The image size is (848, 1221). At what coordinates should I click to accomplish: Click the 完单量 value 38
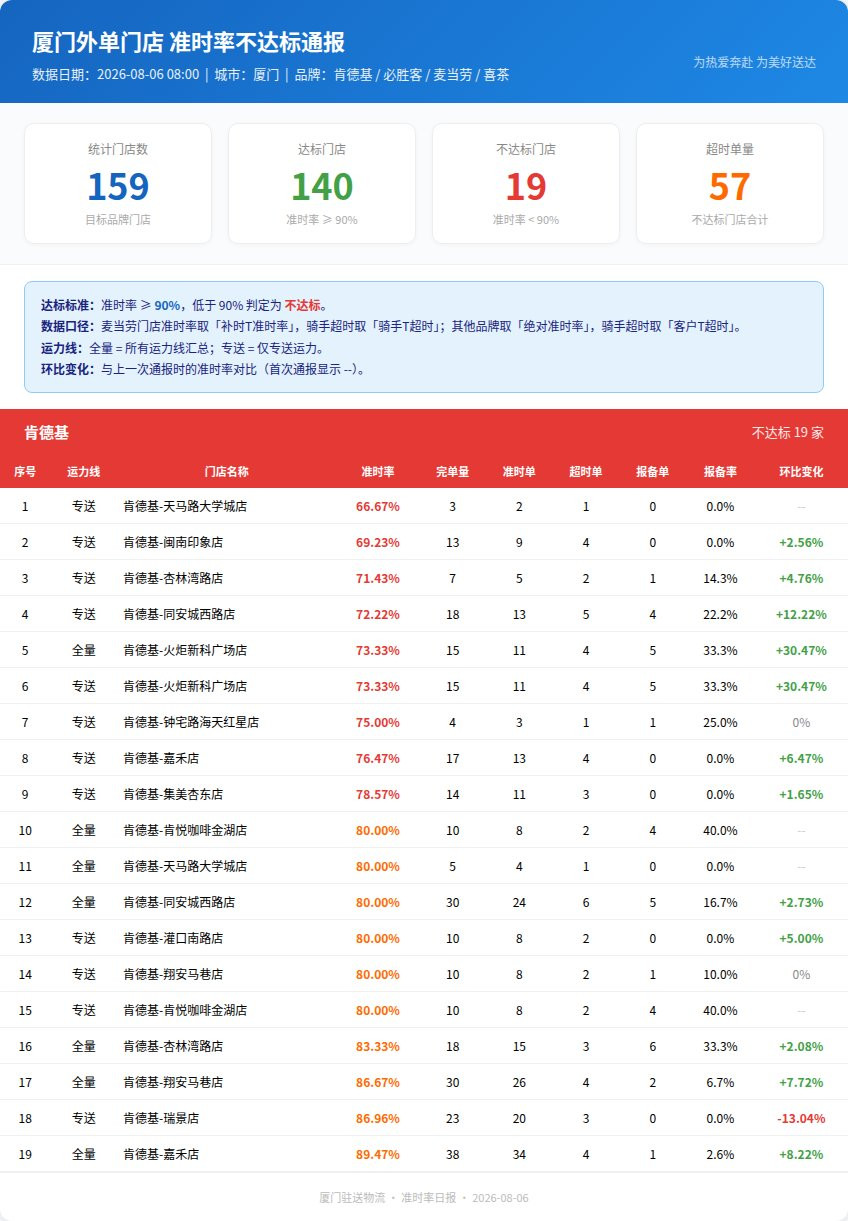(x=453, y=1154)
